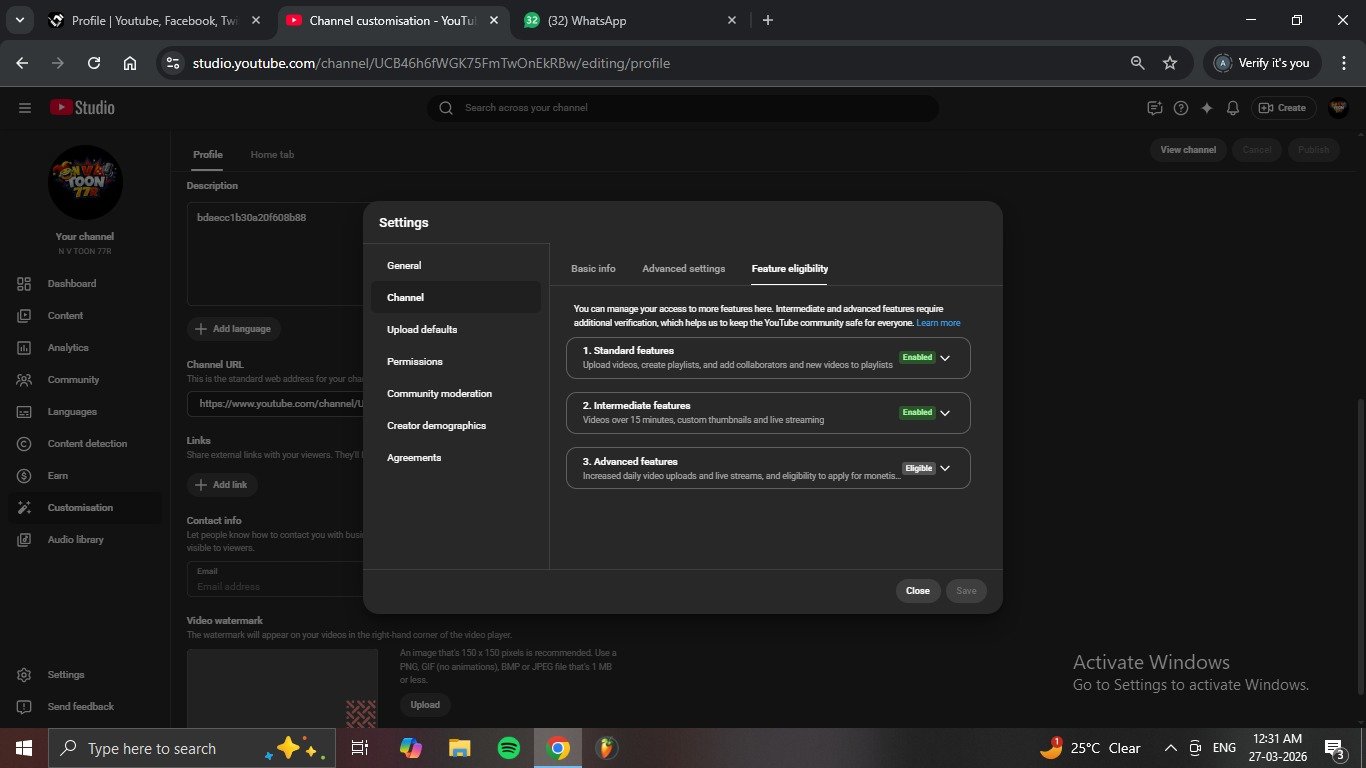Click the Create video button

tap(1282, 108)
